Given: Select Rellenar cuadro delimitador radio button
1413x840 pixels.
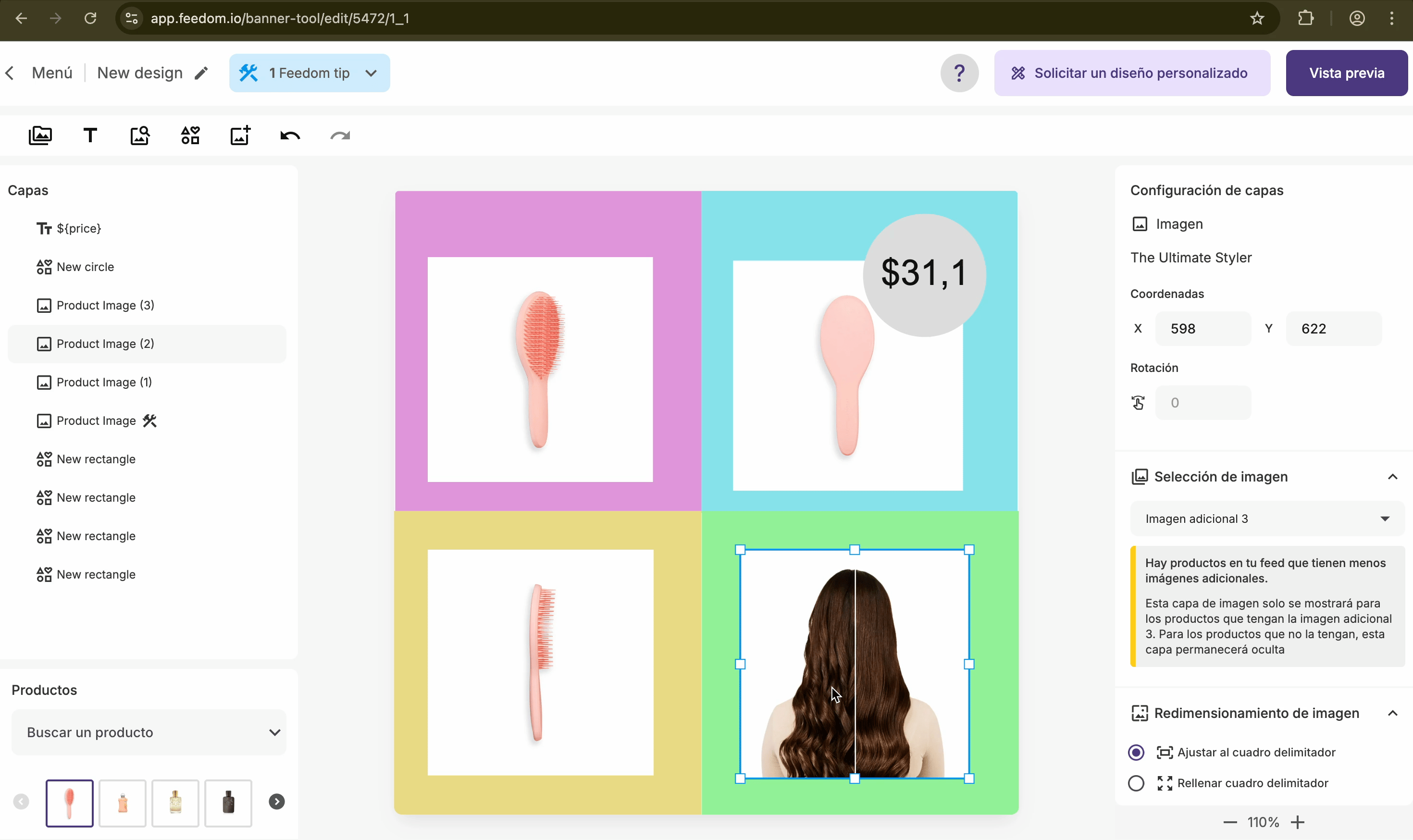Looking at the screenshot, I should pyautogui.click(x=1136, y=783).
